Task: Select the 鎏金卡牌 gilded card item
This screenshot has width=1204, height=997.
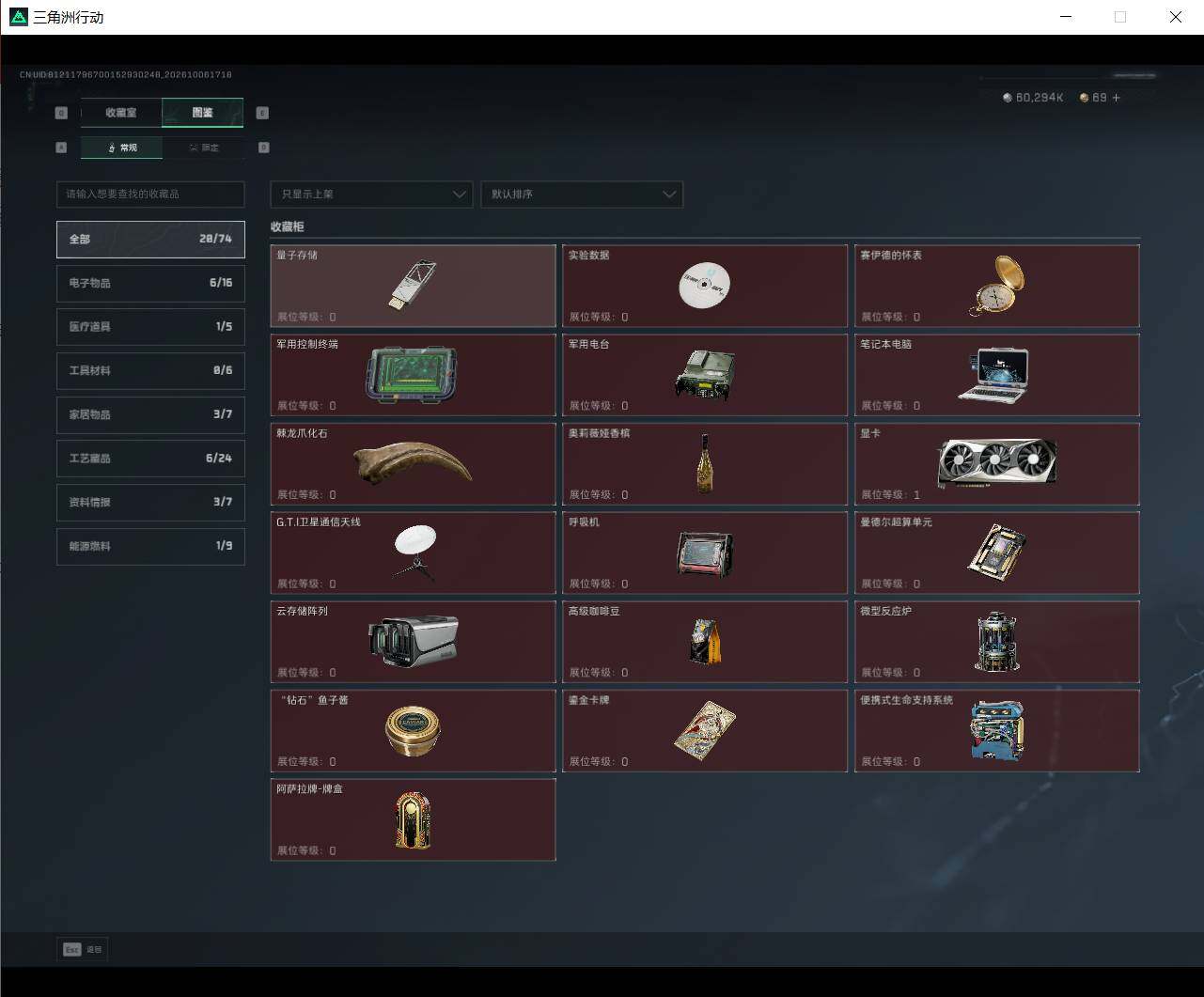Action: pyautogui.click(x=705, y=730)
